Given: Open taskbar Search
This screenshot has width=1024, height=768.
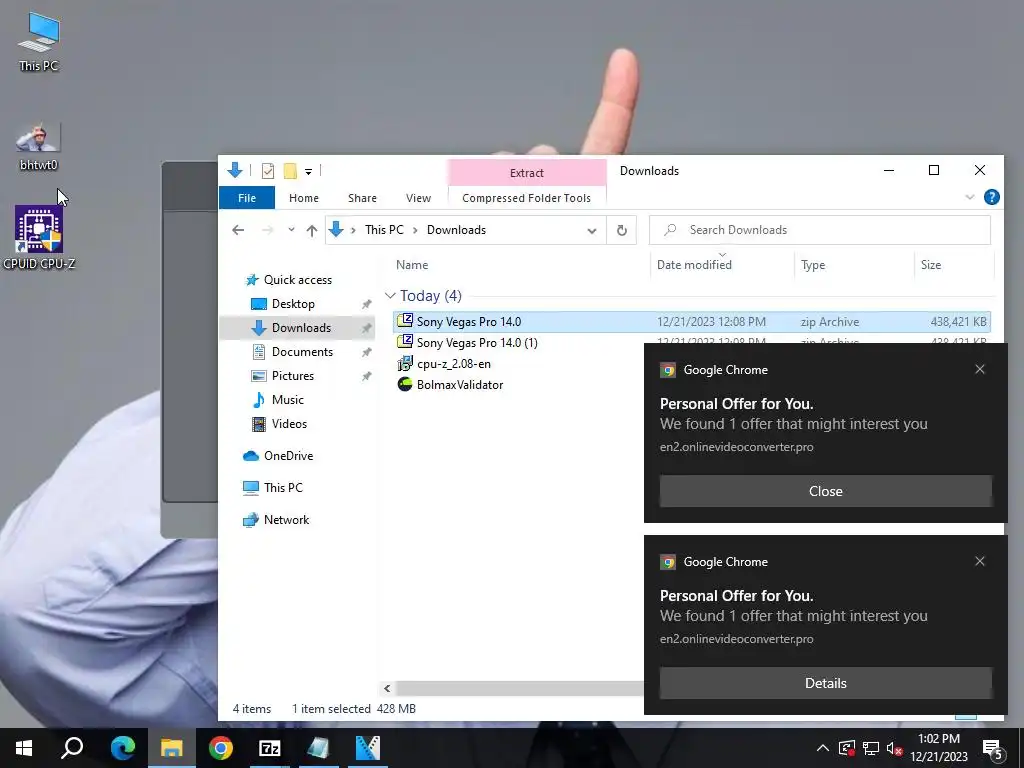Looking at the screenshot, I should click(72, 748).
